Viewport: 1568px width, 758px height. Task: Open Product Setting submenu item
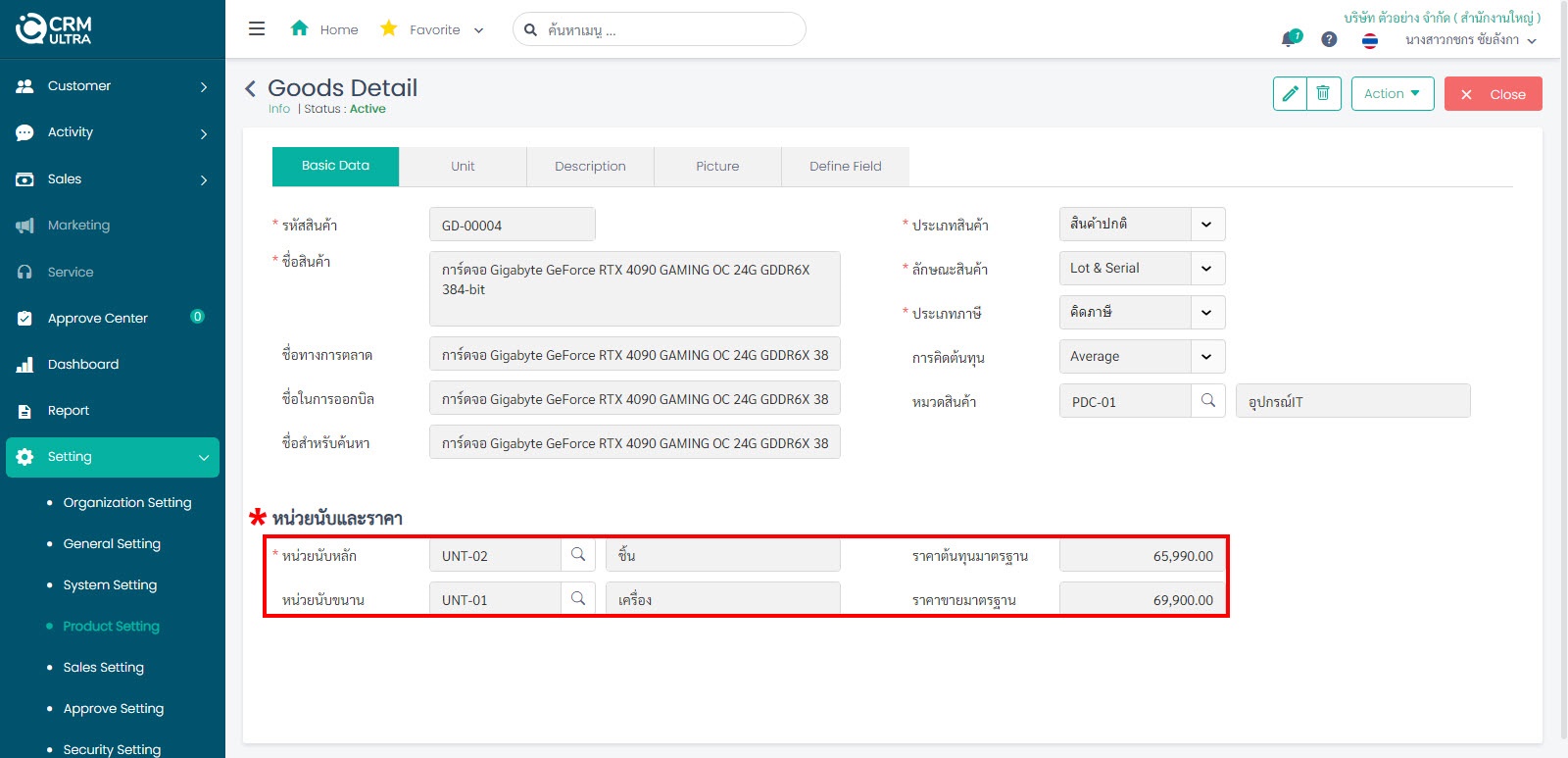click(x=111, y=627)
